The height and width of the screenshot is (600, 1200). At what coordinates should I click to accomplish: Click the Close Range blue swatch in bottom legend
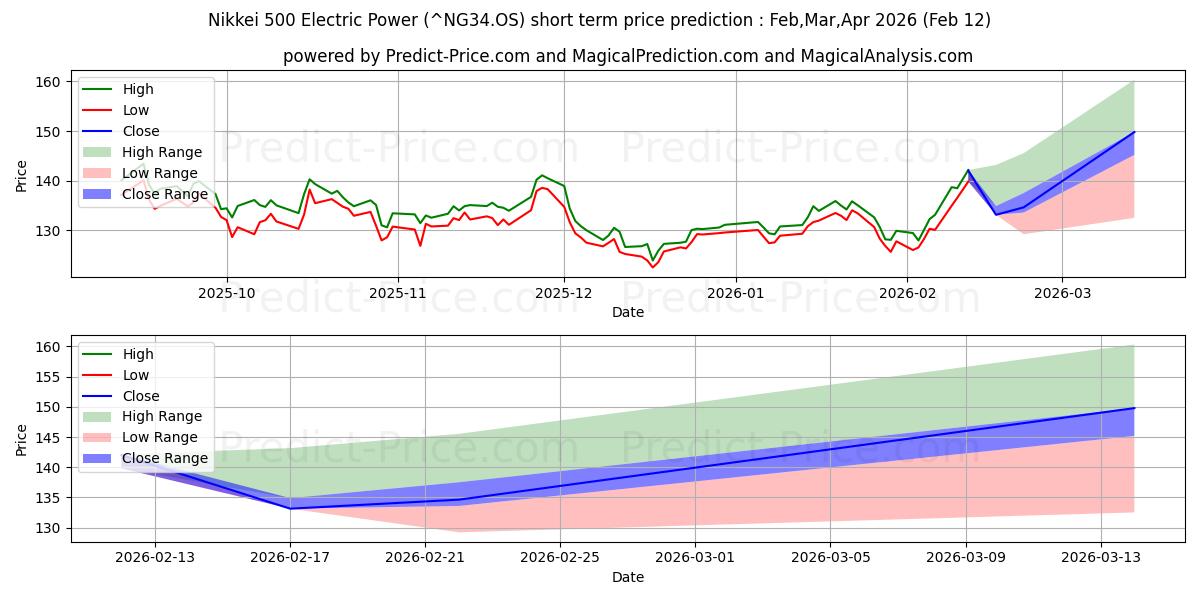[x=99, y=458]
